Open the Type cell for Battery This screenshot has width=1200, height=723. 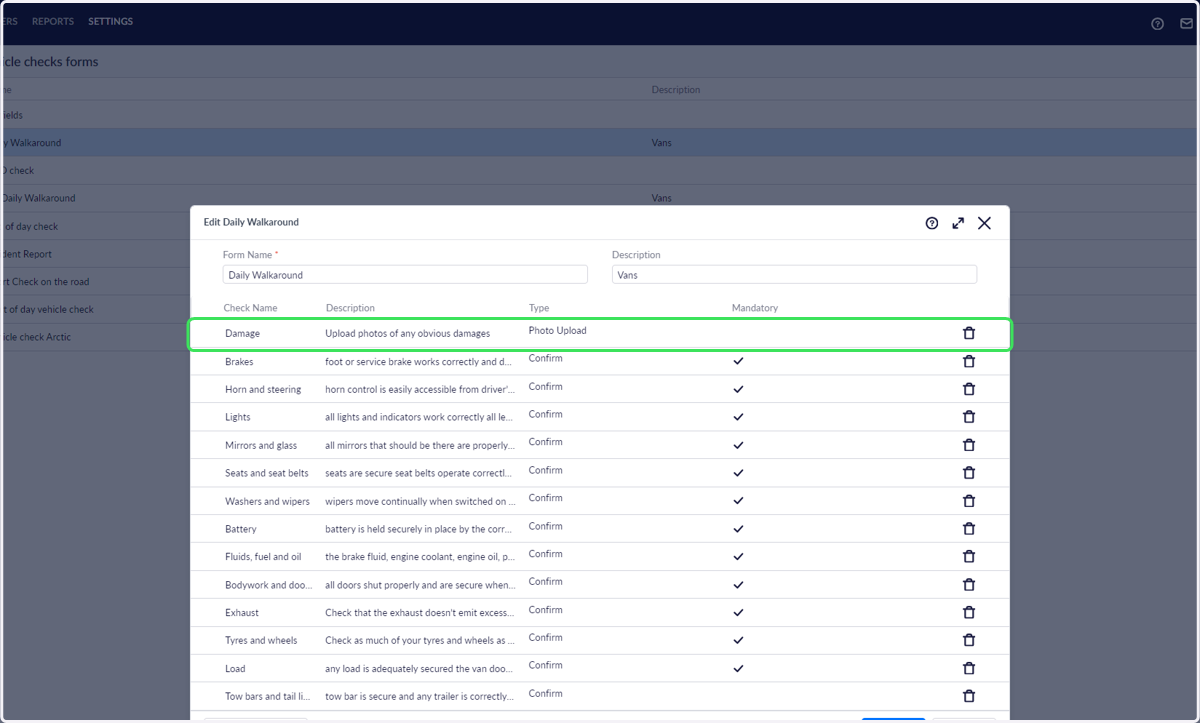(546, 526)
